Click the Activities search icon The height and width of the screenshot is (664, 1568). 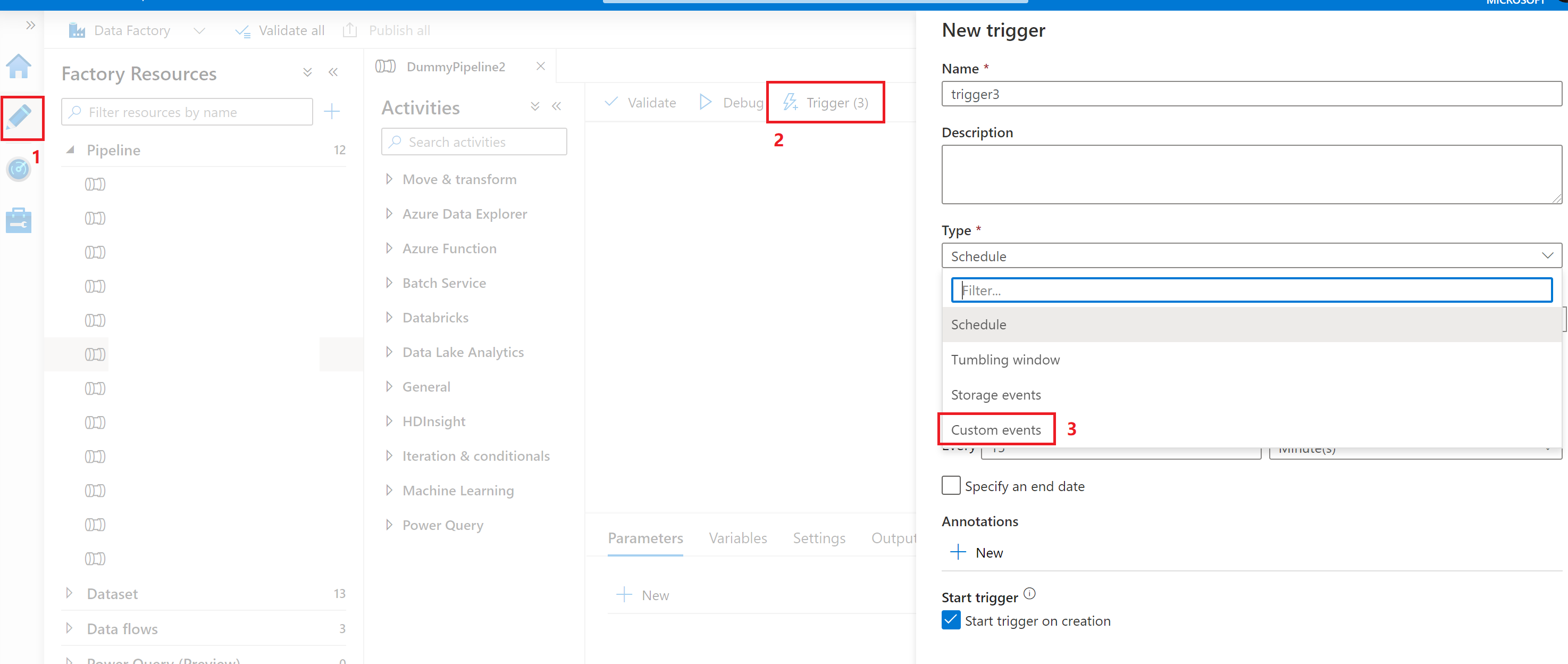(x=397, y=141)
